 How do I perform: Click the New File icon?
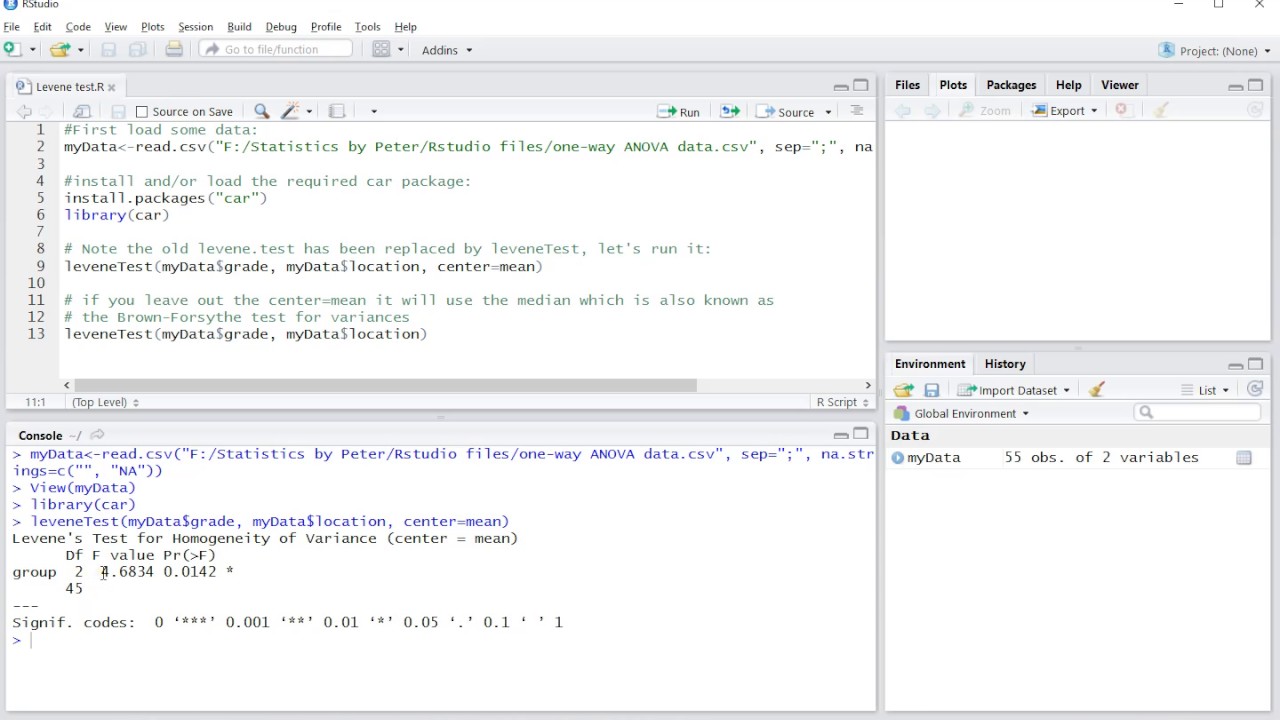pos(12,49)
